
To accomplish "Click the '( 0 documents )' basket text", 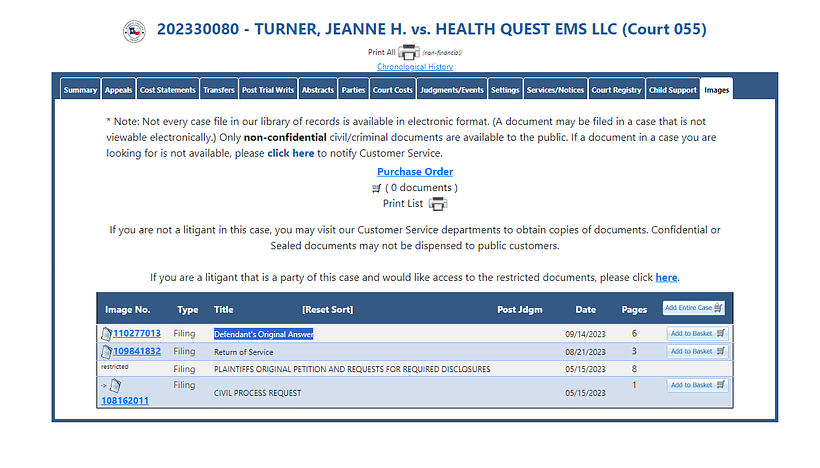I will (422, 188).
